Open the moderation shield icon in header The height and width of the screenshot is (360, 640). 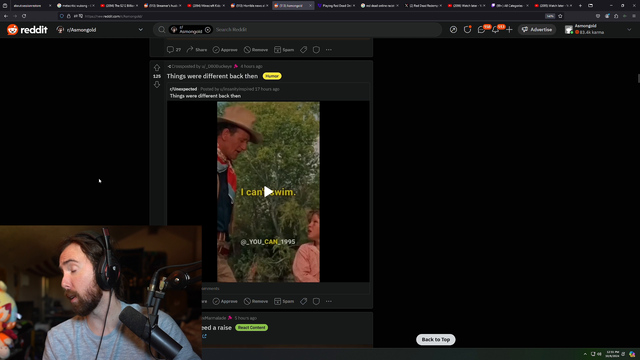point(467,30)
